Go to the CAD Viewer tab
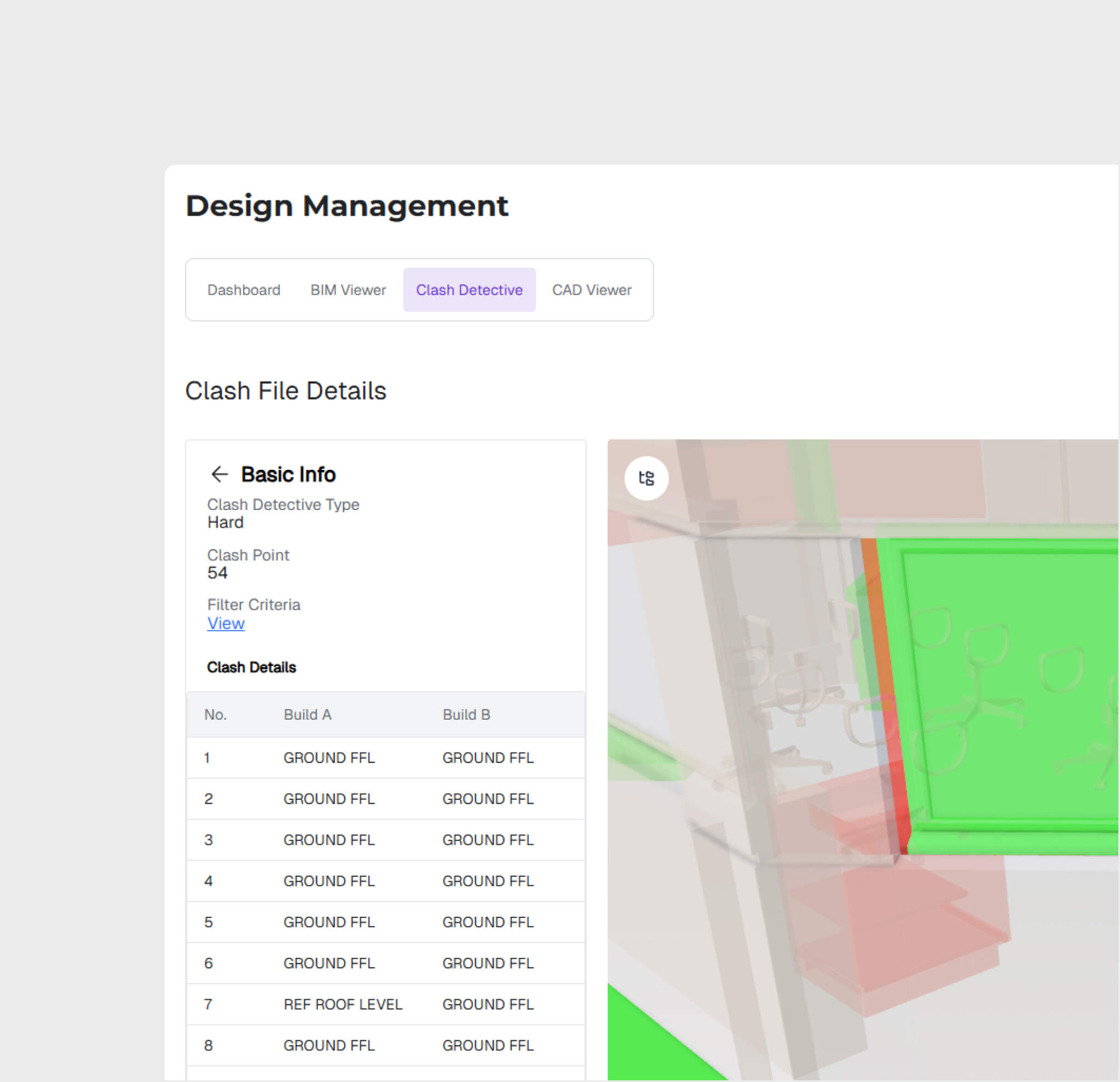This screenshot has height=1082, width=1120. (x=591, y=290)
